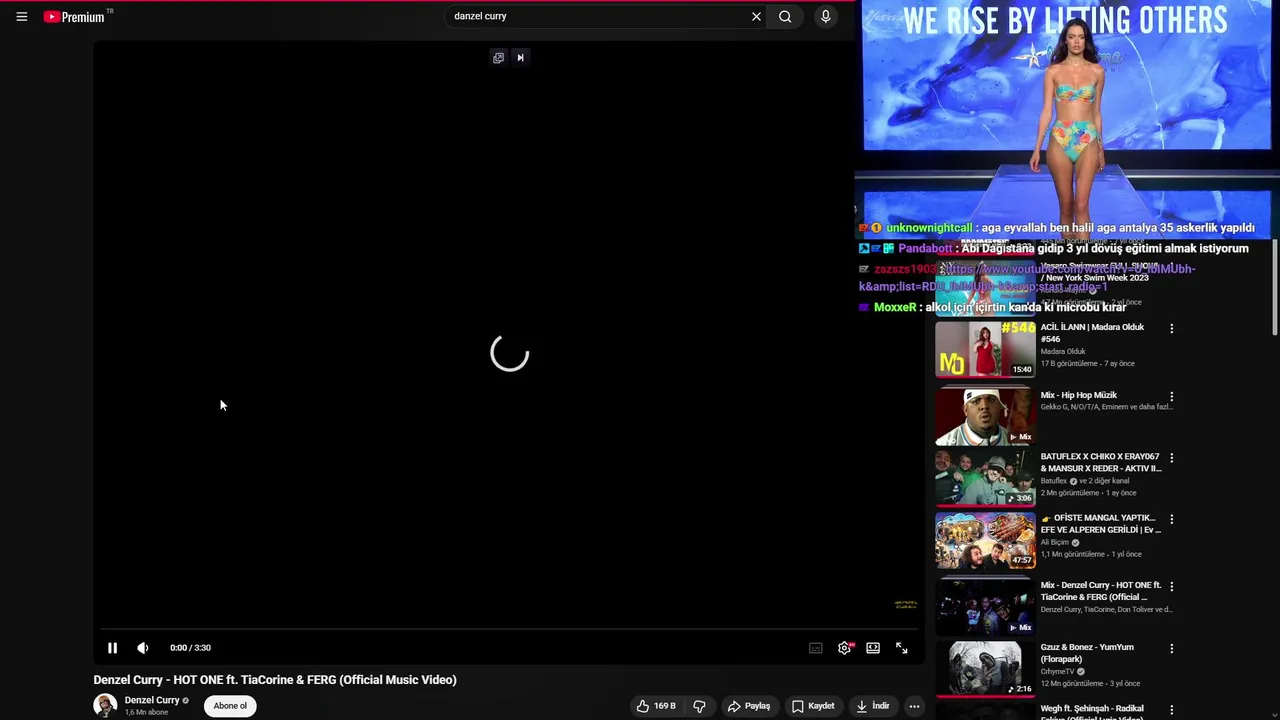Click chat username Pandabott
The height and width of the screenshot is (720, 1280).
click(925, 248)
